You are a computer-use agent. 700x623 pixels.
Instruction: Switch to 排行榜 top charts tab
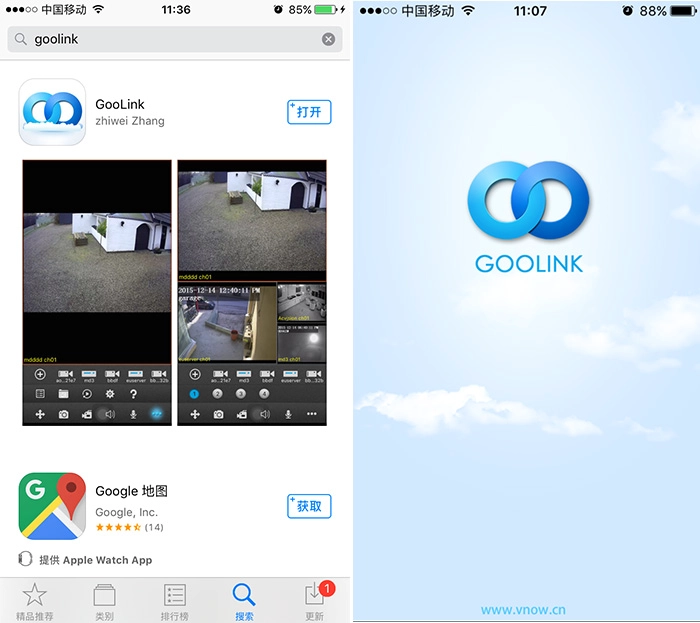pos(175,602)
